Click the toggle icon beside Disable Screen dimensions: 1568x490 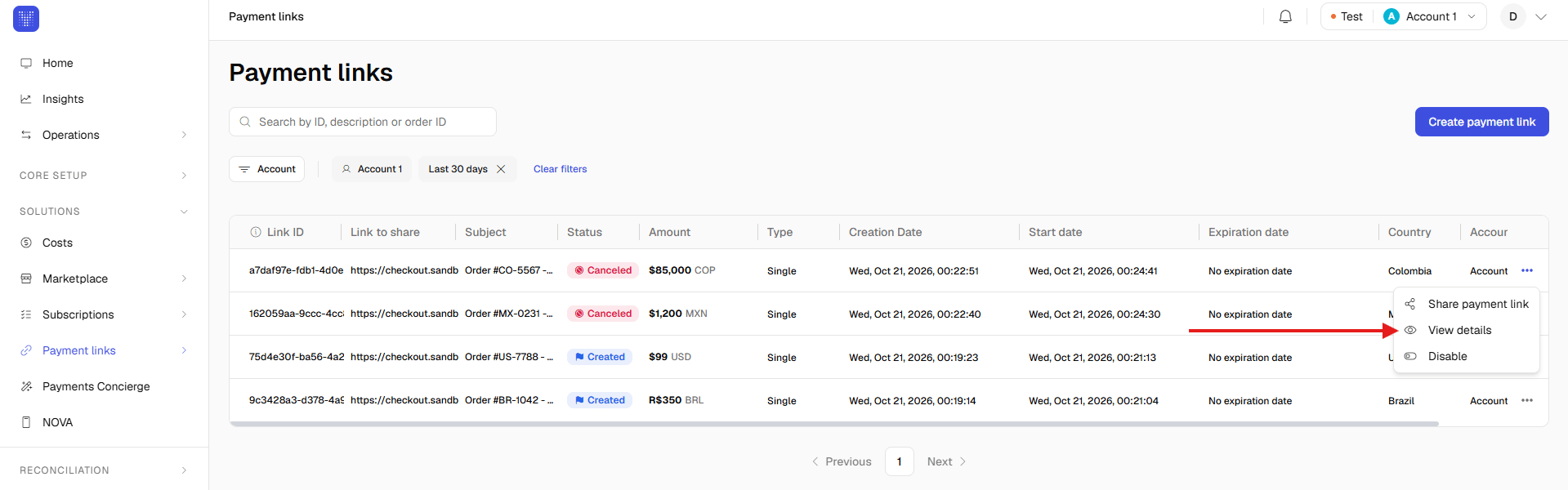1410,356
